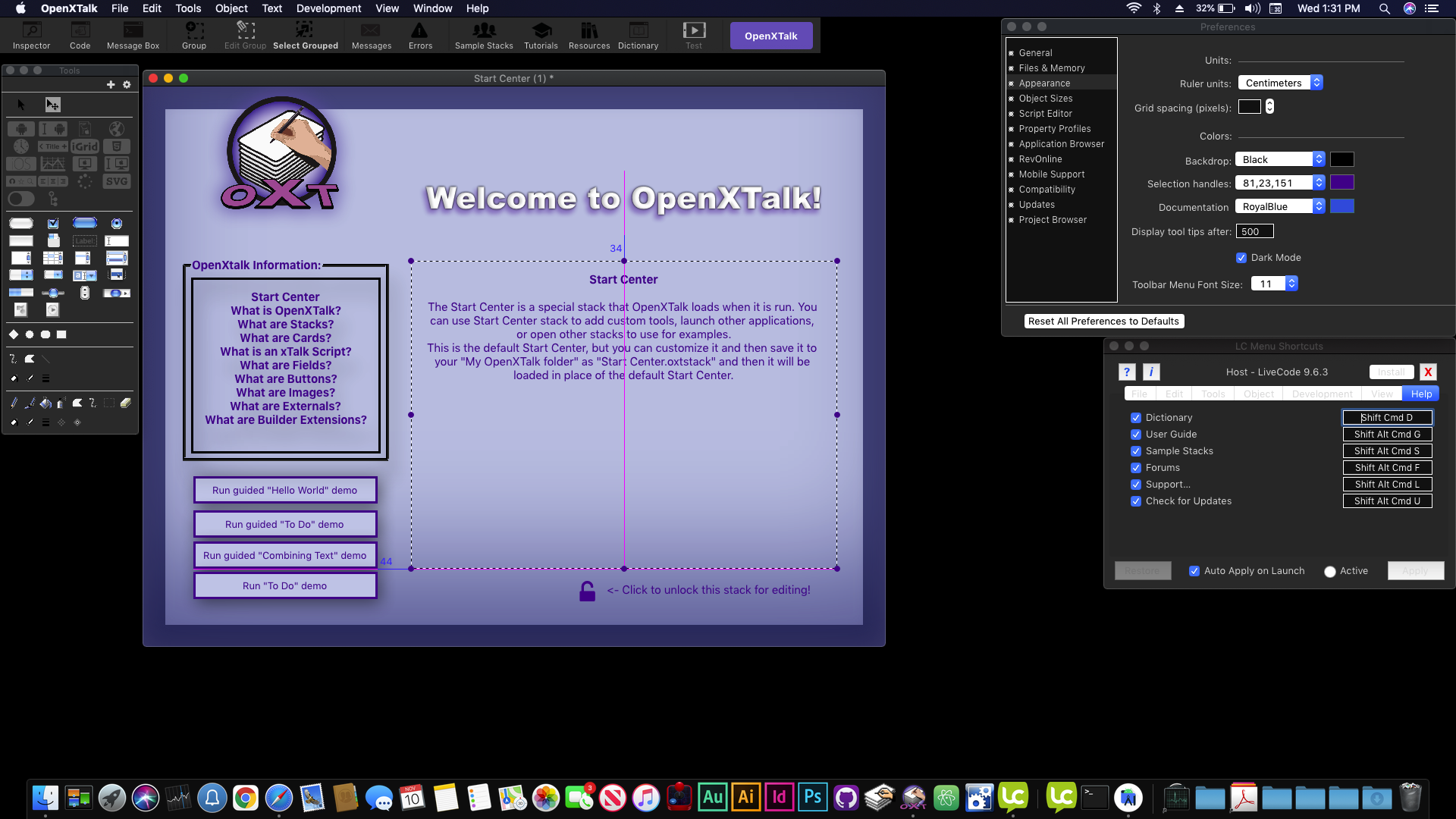This screenshot has width=1456, height=819.
Task: Click the Grid spacing stepper arrows
Action: pos(1269,107)
